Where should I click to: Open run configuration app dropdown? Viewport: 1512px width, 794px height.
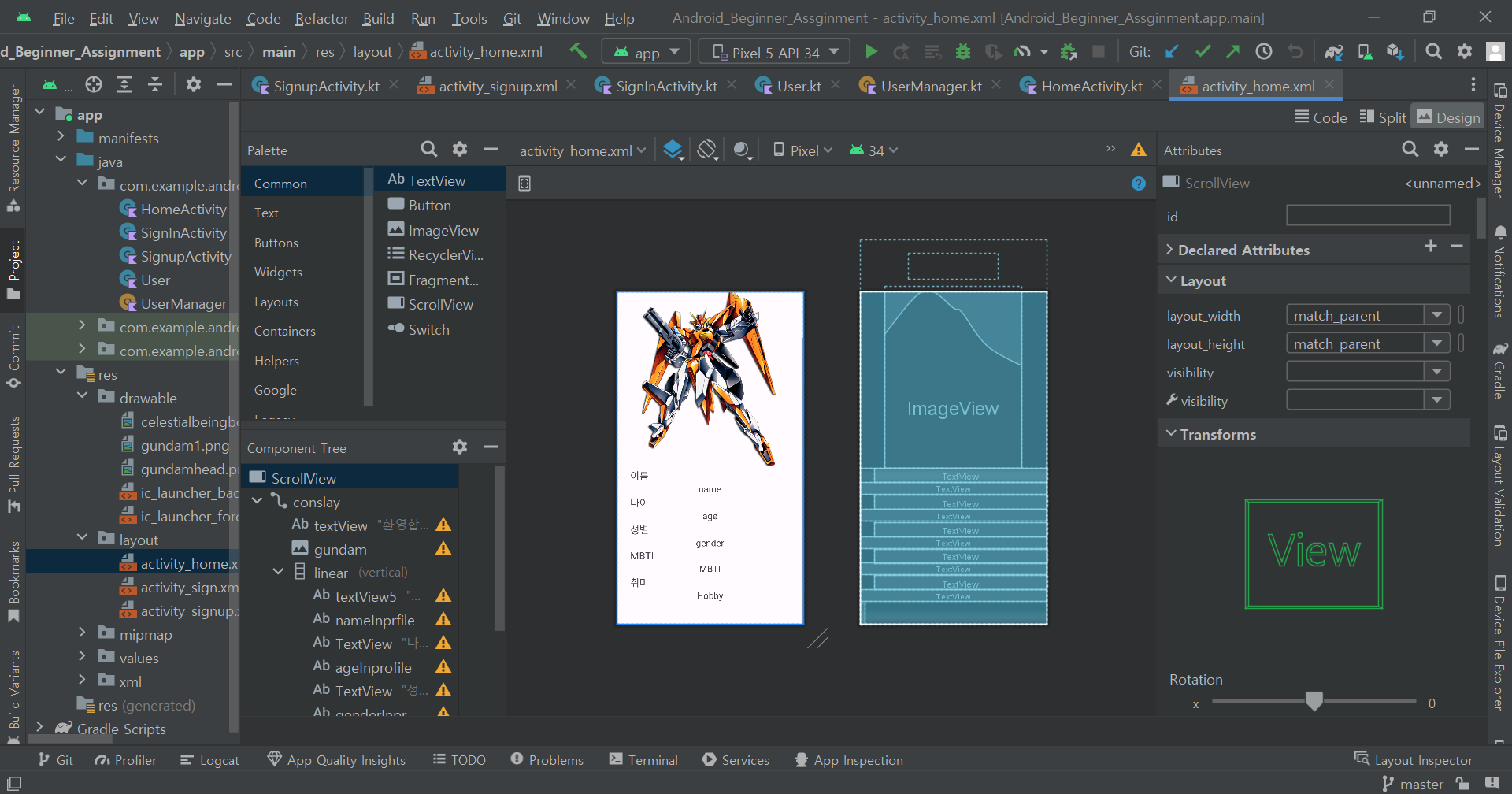click(646, 52)
